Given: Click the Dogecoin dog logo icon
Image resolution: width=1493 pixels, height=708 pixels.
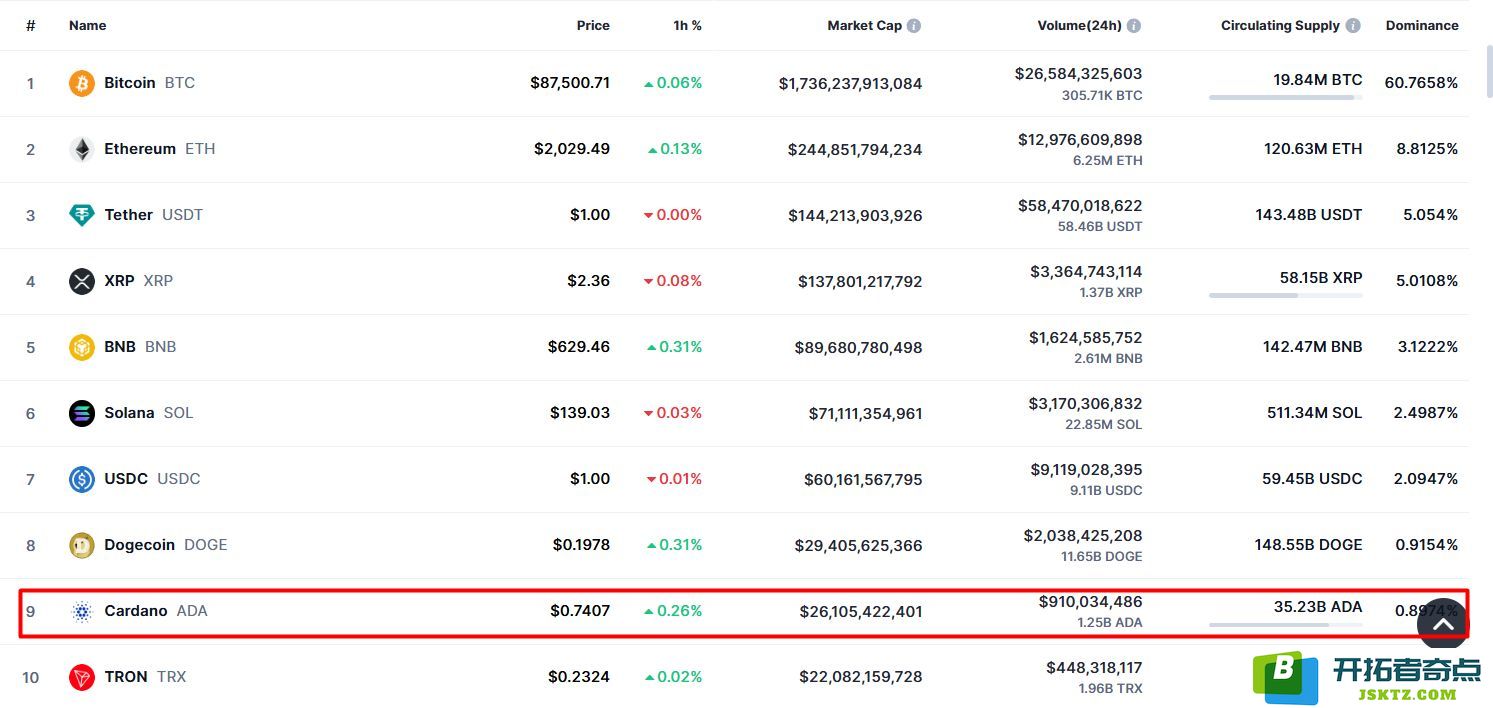Looking at the screenshot, I should (x=82, y=545).
